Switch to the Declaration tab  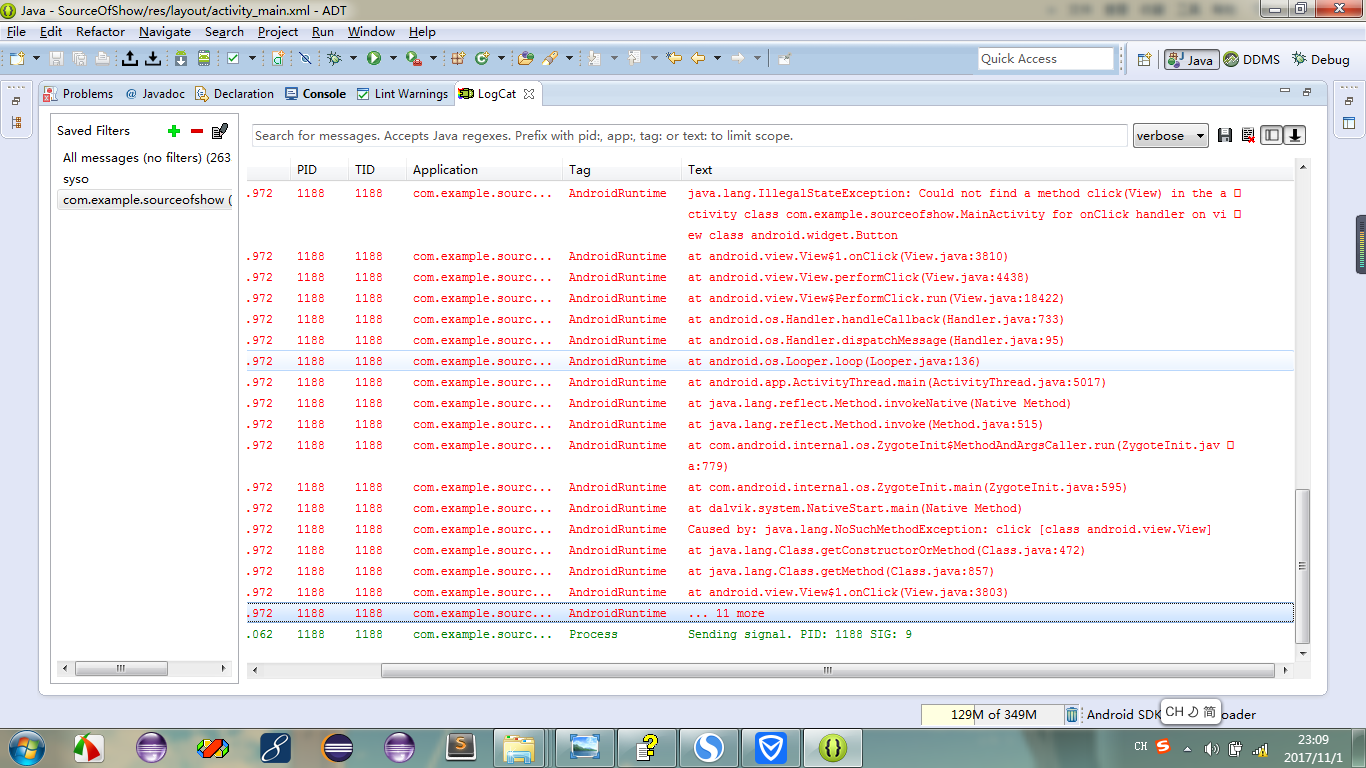pyautogui.click(x=235, y=94)
